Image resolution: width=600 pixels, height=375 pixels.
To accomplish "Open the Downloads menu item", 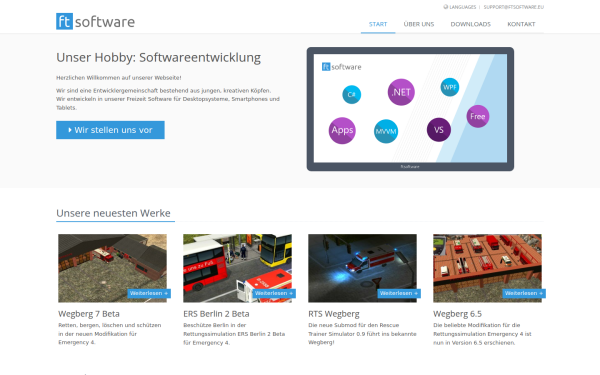I will pos(471,24).
